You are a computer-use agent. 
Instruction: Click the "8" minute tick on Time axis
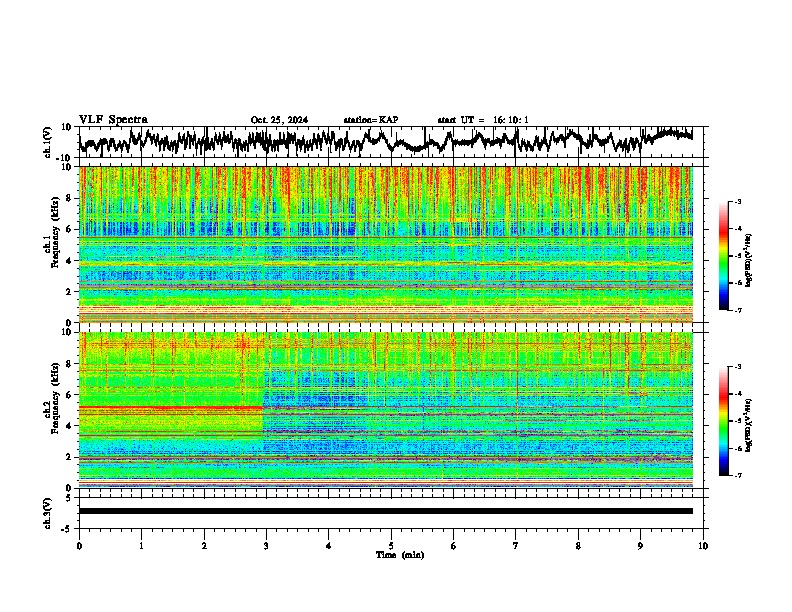[578, 546]
